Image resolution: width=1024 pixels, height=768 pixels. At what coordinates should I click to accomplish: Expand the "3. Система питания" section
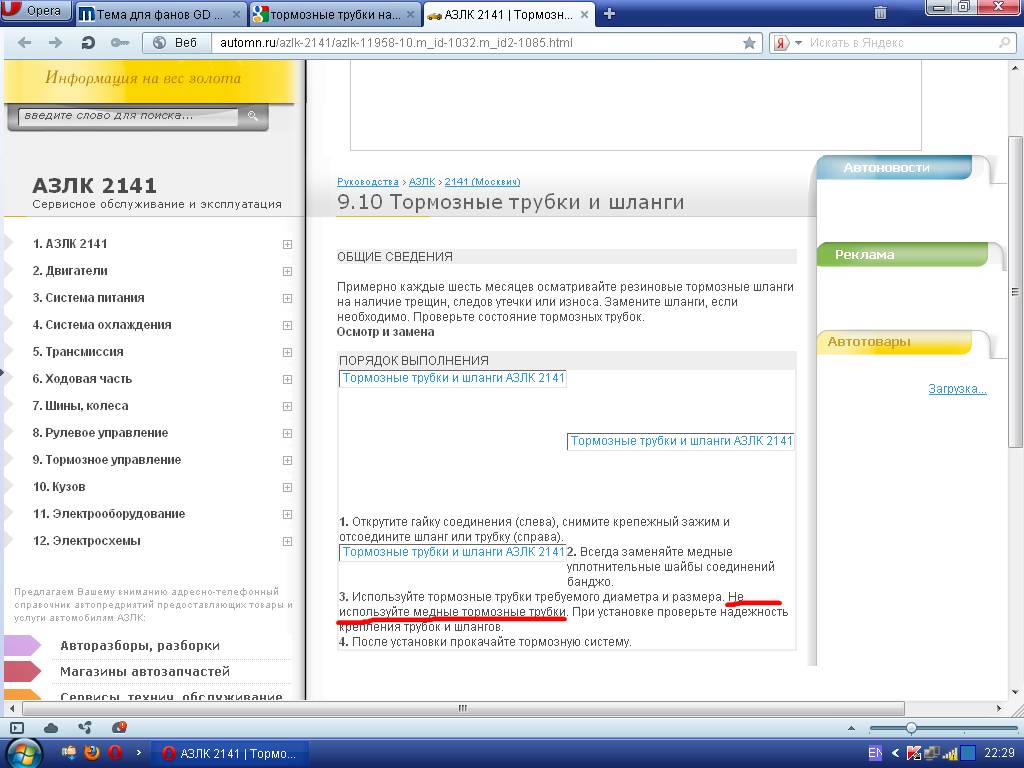pyautogui.click(x=287, y=298)
